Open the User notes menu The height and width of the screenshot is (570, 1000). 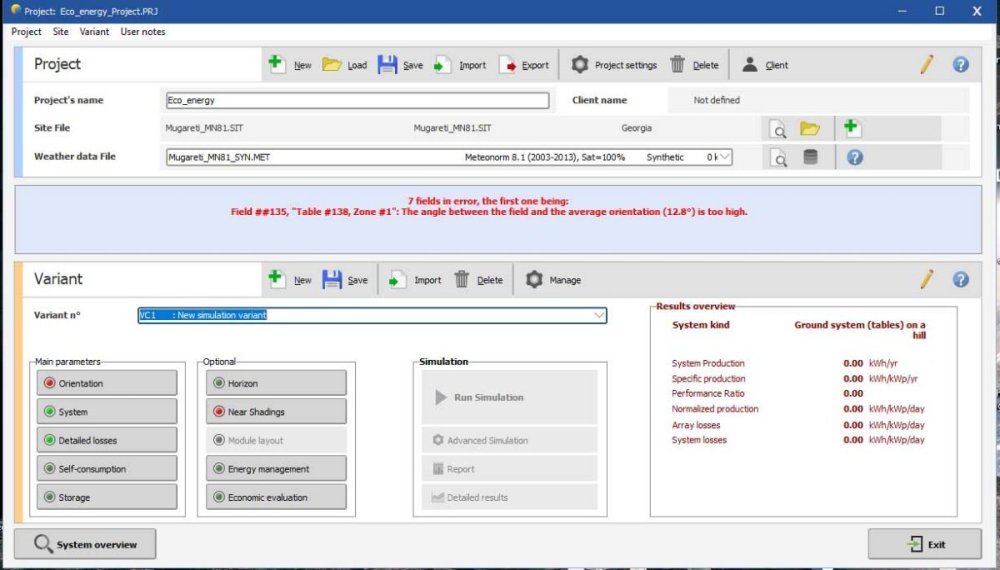point(143,32)
